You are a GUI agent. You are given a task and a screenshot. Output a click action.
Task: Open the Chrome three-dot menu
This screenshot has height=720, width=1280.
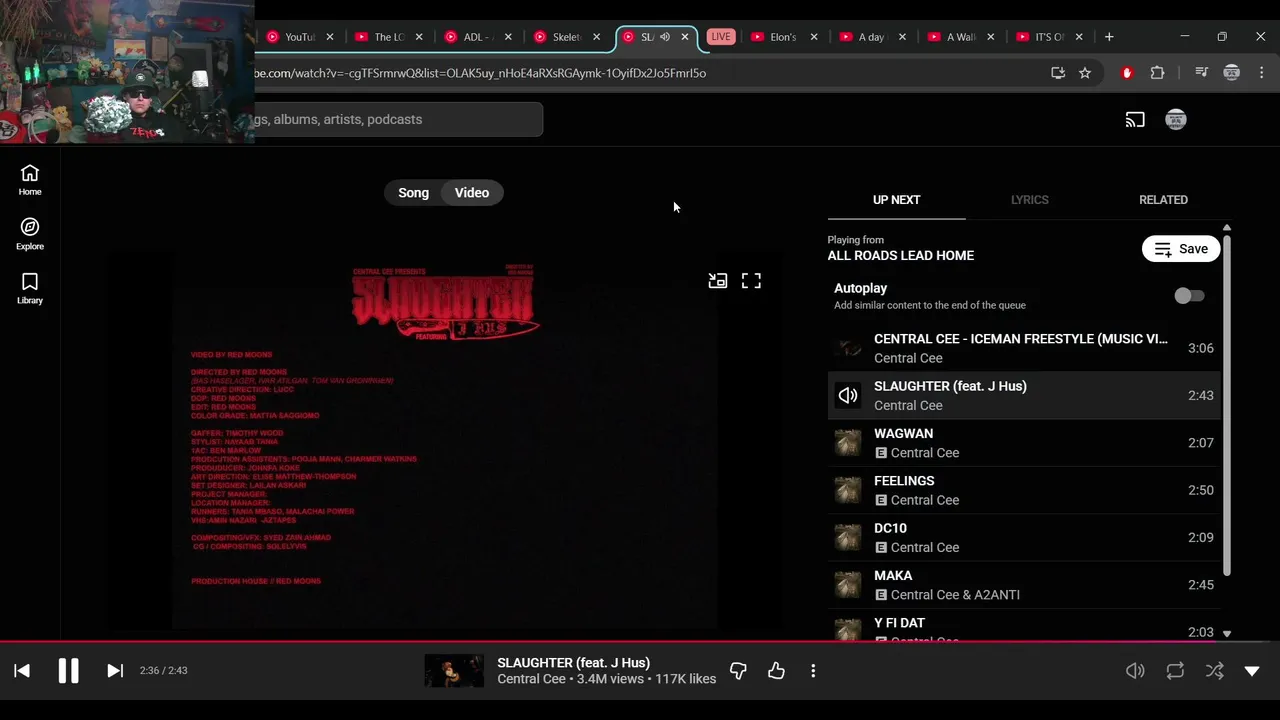[1262, 73]
